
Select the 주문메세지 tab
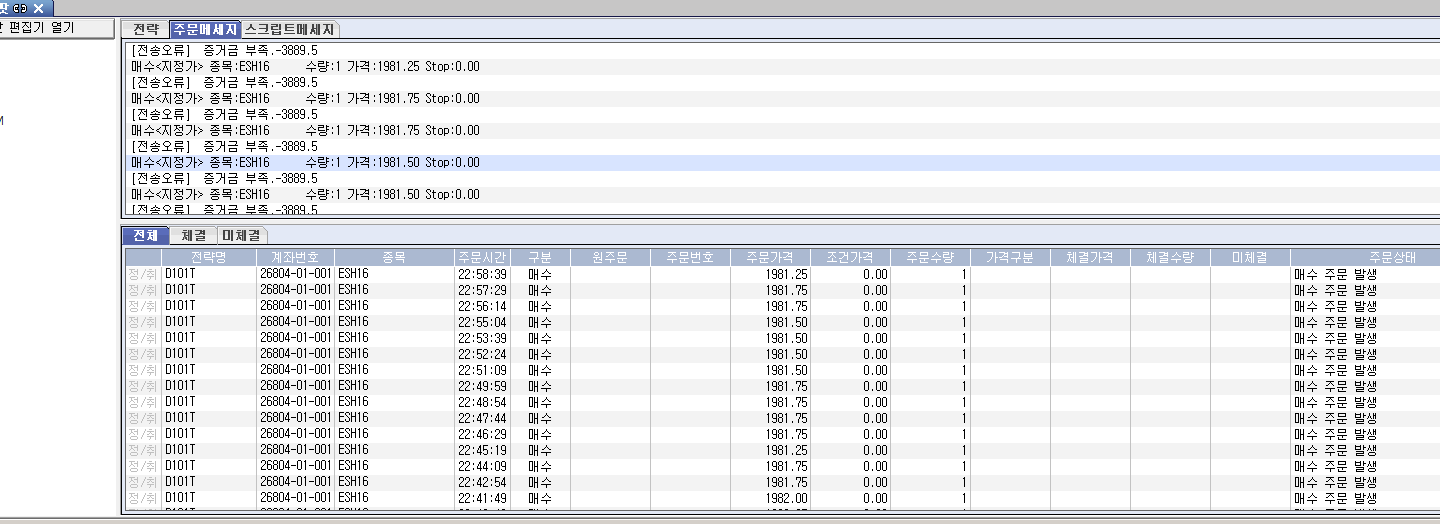point(205,30)
